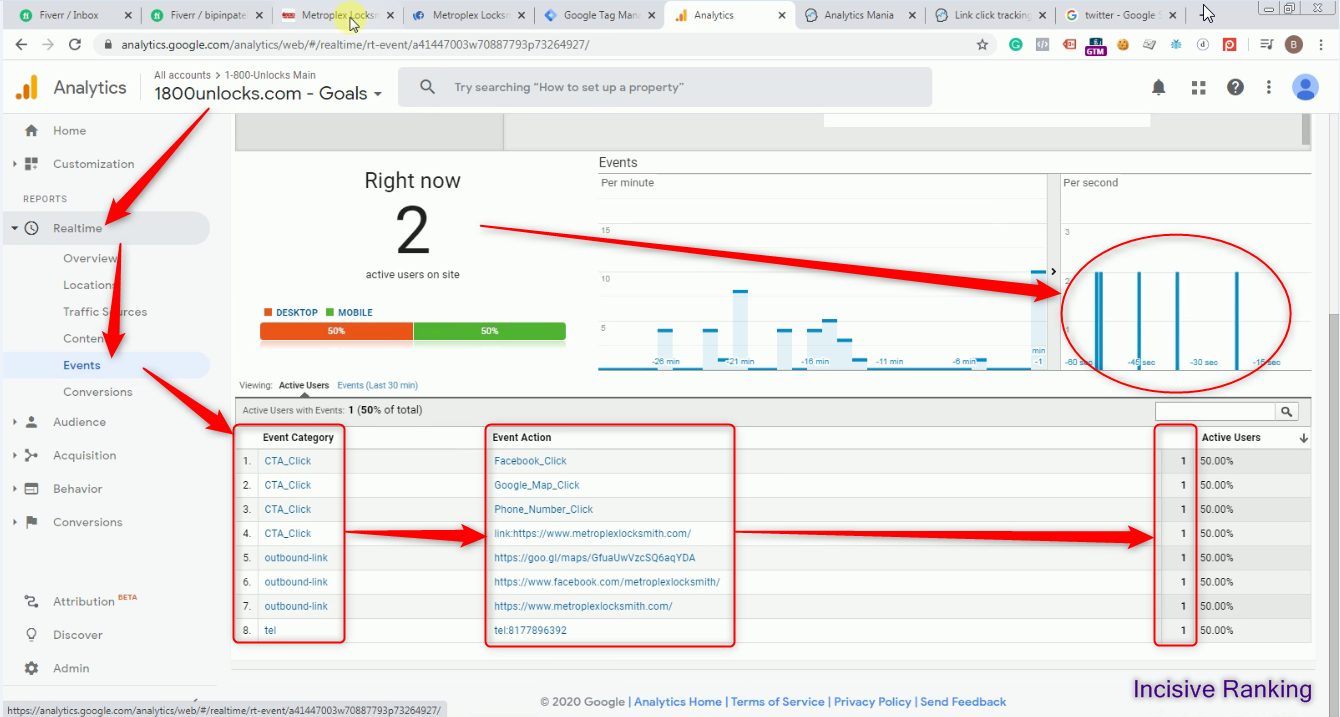Switch to Active Users view
Screen dimensions: 1340x717
304,385
